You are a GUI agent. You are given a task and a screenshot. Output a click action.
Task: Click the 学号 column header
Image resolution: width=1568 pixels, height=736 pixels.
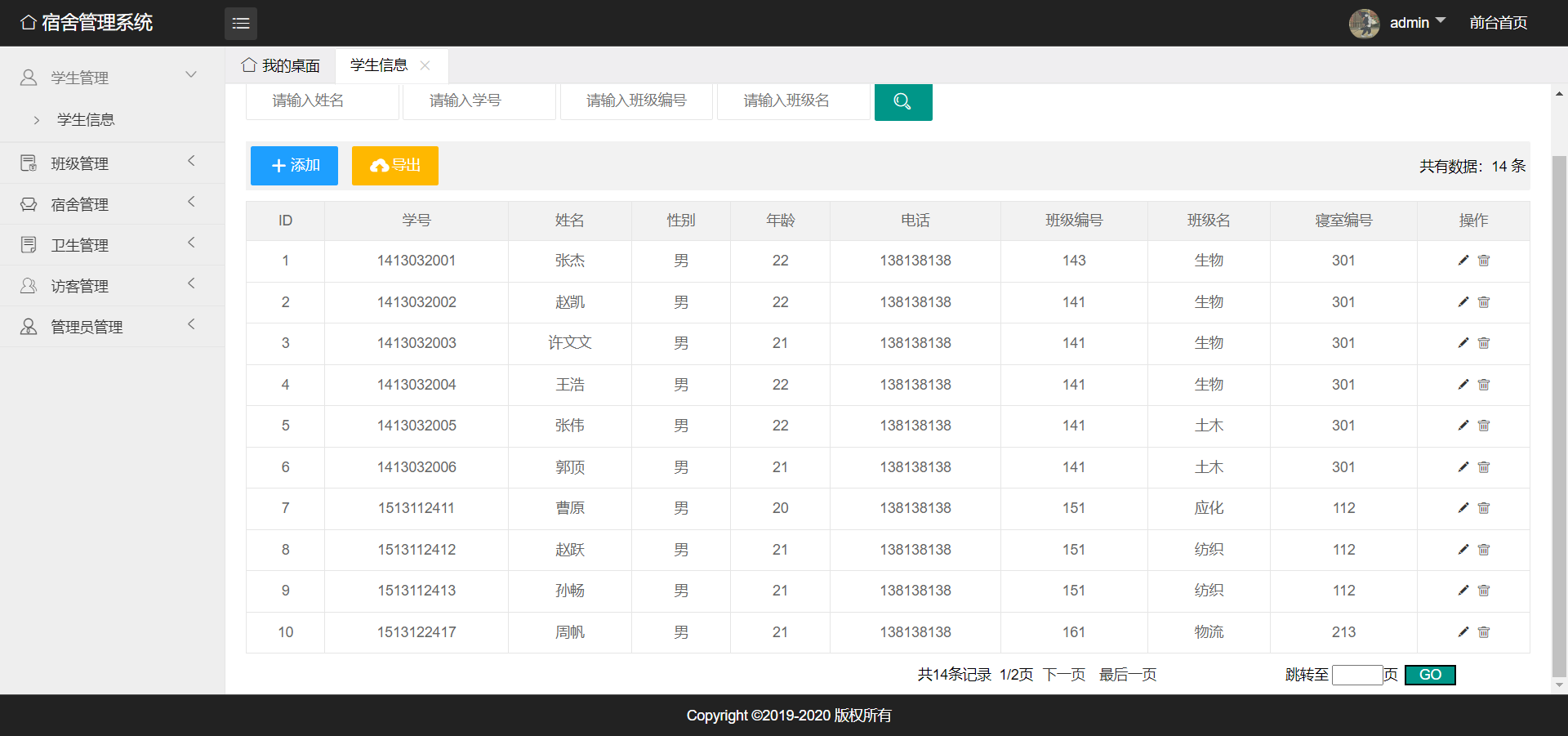(x=416, y=221)
